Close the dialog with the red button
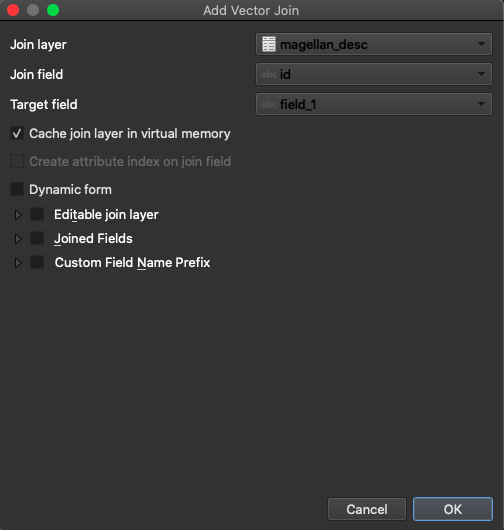Image resolution: width=504 pixels, height=530 pixels. pos(13,10)
